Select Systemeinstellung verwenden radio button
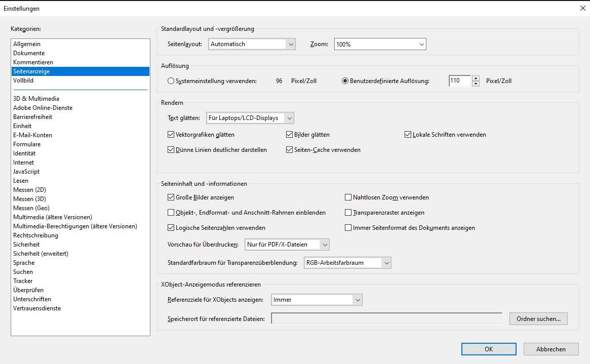 pos(171,81)
